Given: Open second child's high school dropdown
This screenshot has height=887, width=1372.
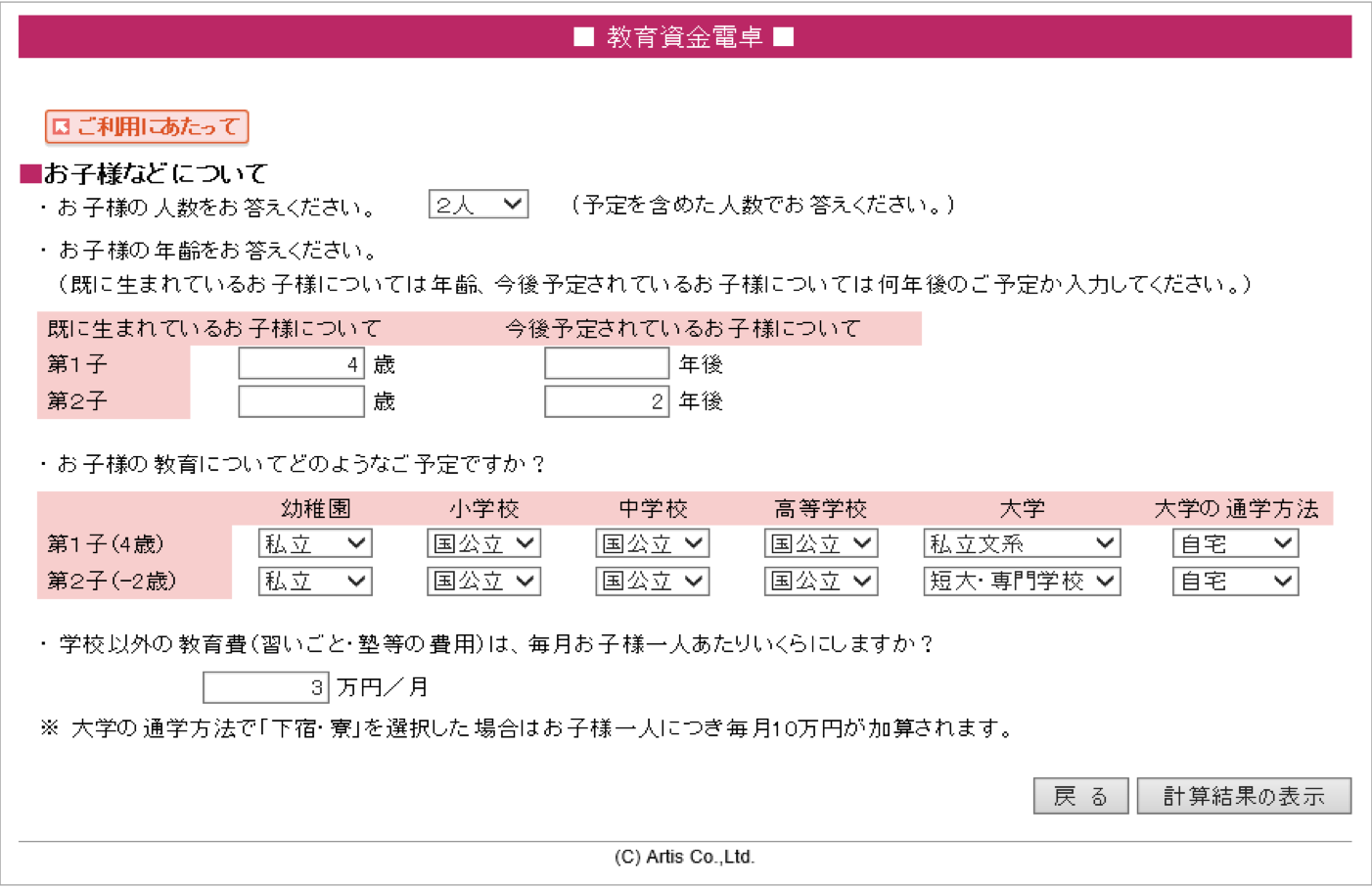Looking at the screenshot, I should pyautogui.click(x=820, y=582).
